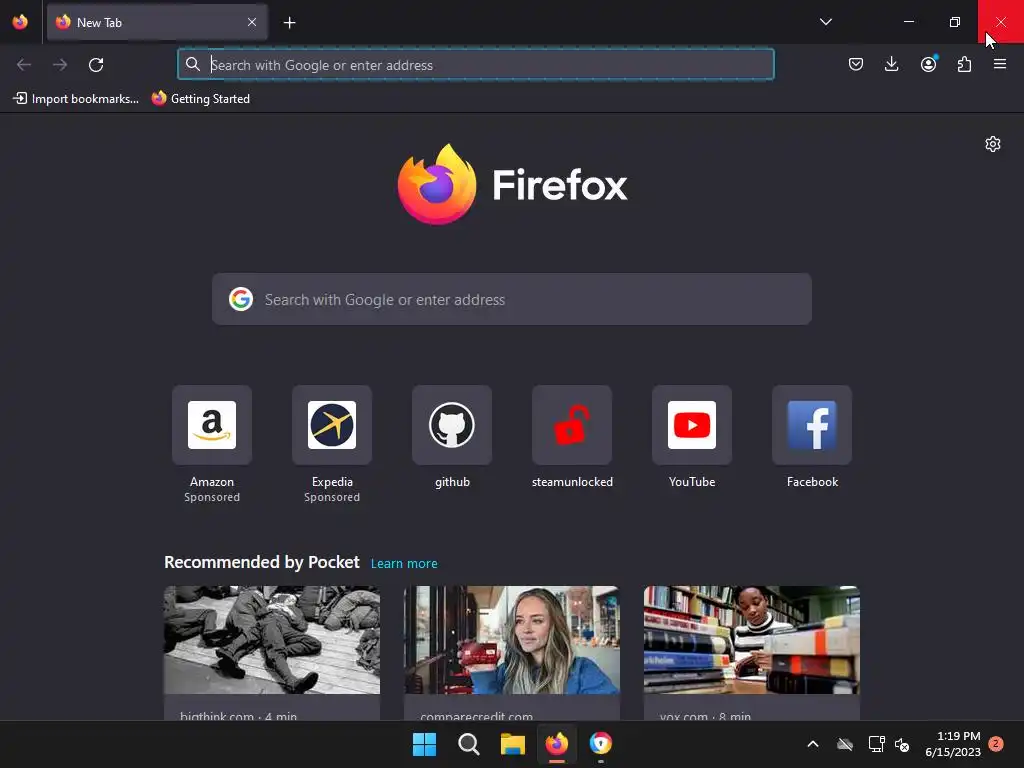This screenshot has height=768, width=1024.
Task: Close the New Tab tab
Action: (251, 22)
